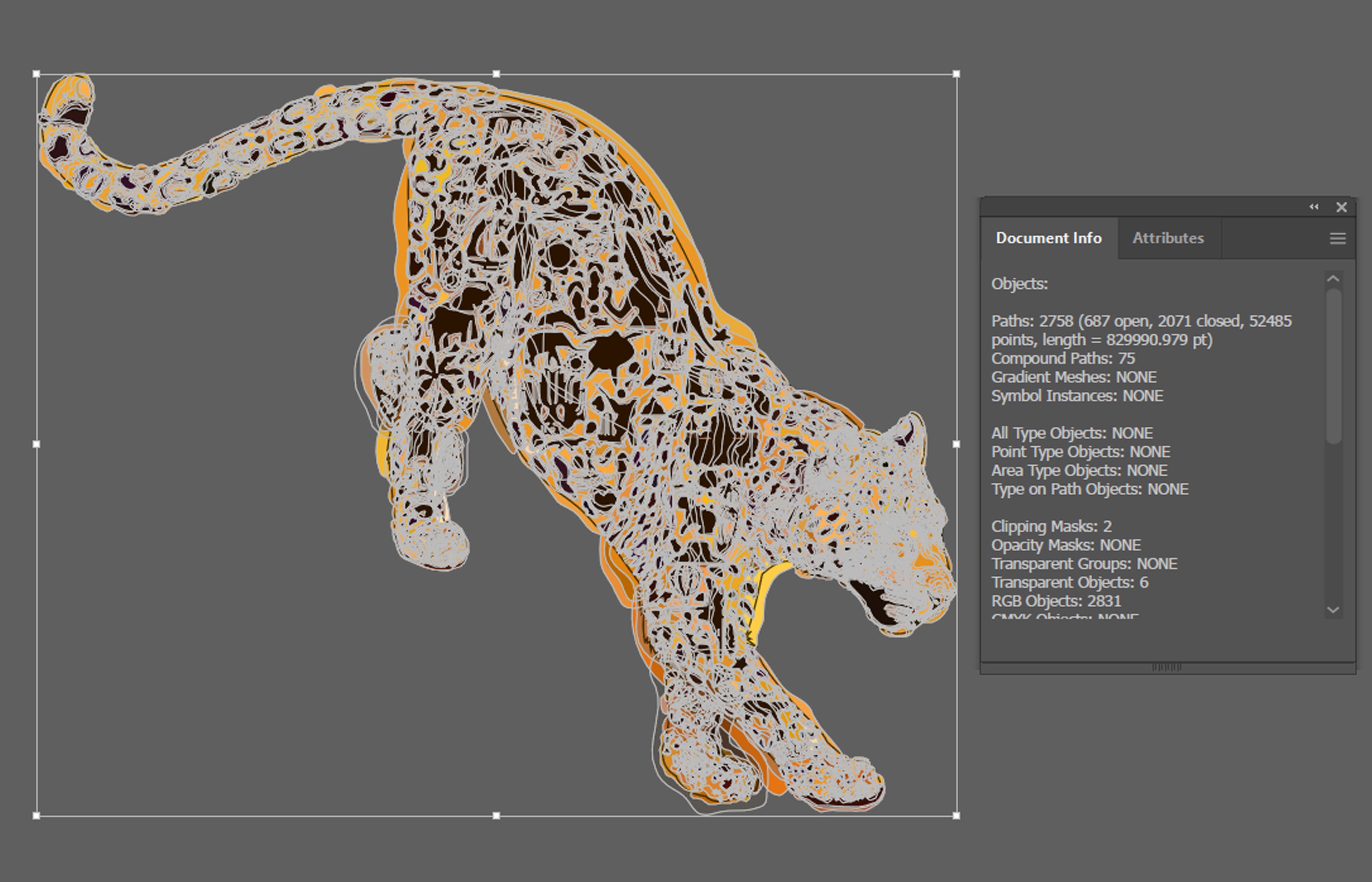Click the bottom-left bounding box handle

tap(37, 815)
